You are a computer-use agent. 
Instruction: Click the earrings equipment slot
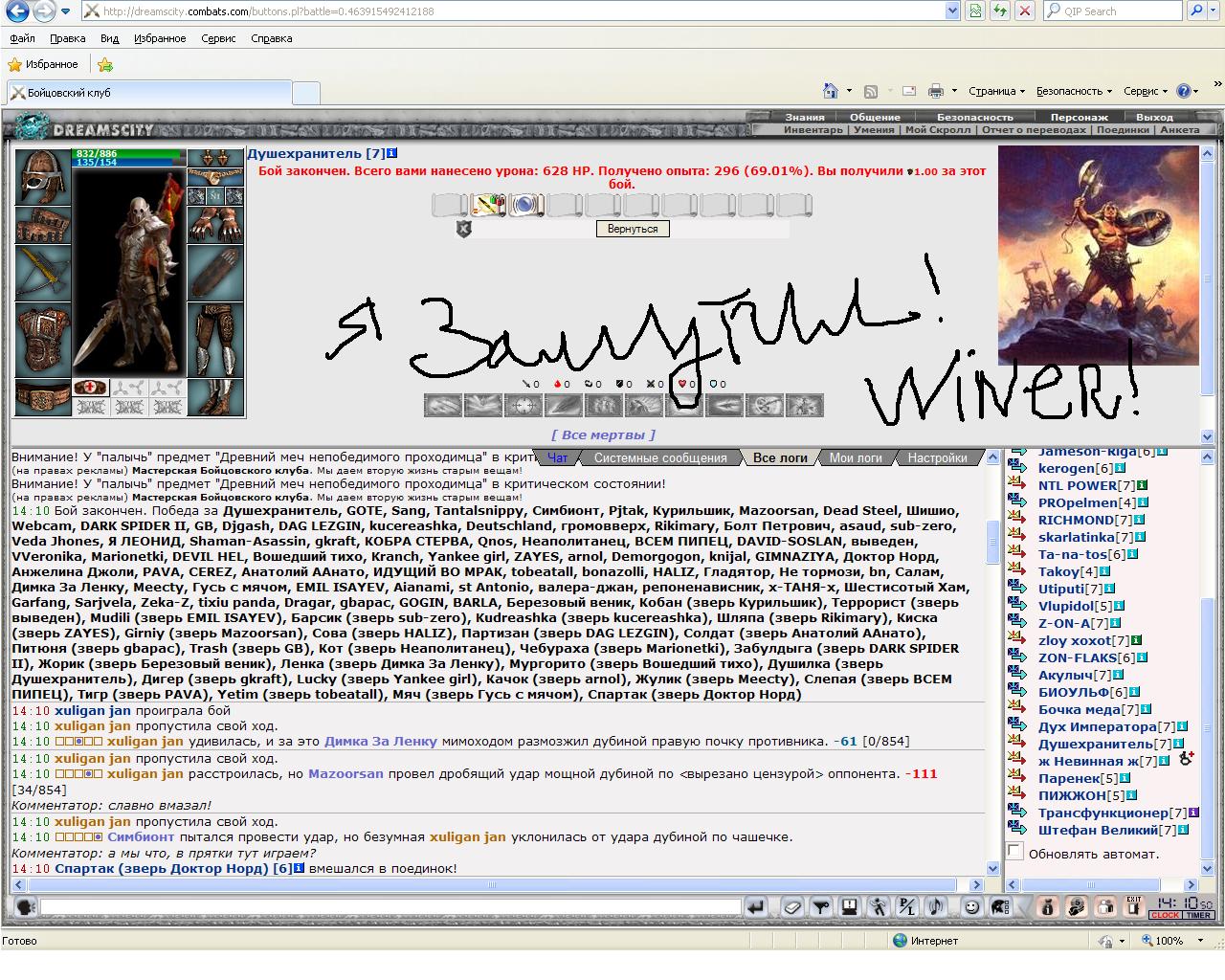click(x=215, y=158)
